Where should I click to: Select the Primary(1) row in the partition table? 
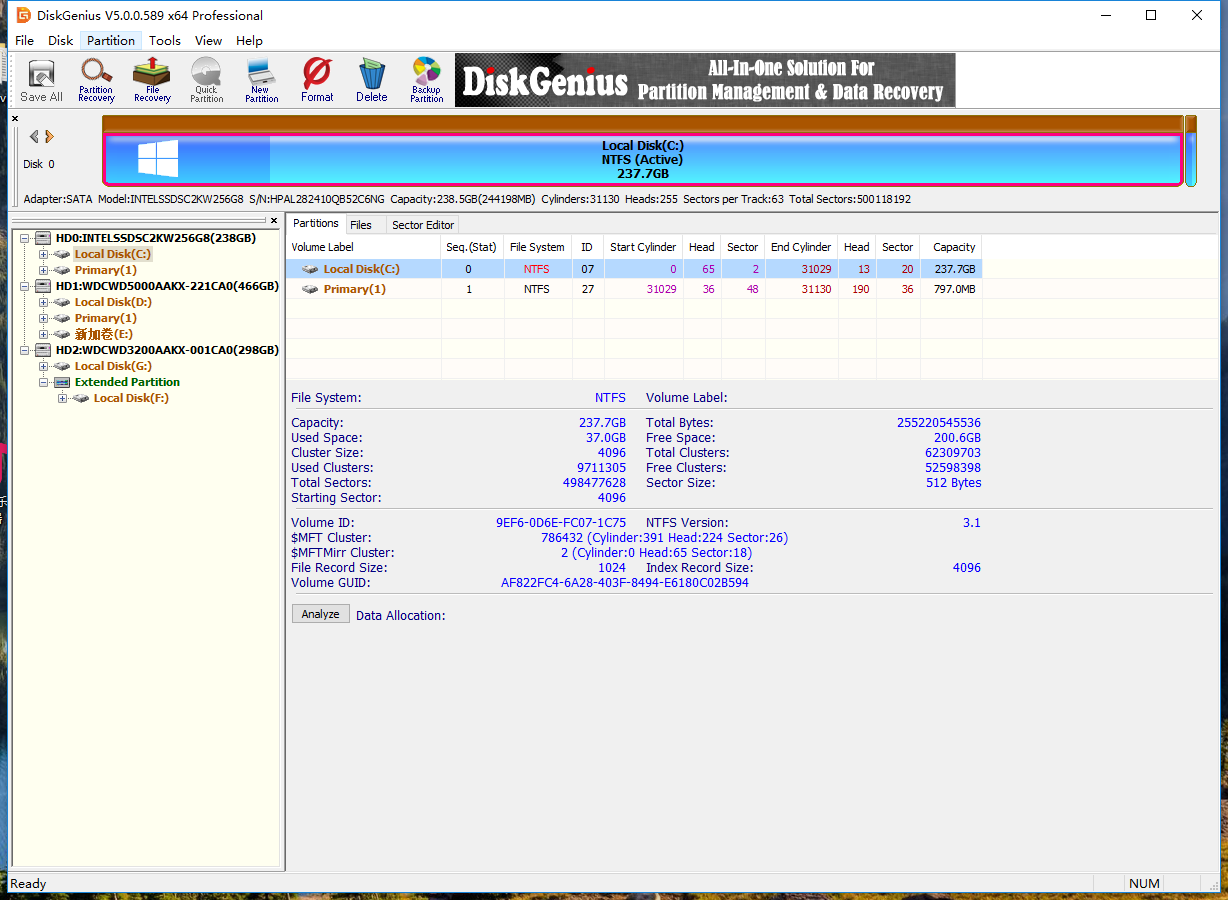tap(634, 289)
